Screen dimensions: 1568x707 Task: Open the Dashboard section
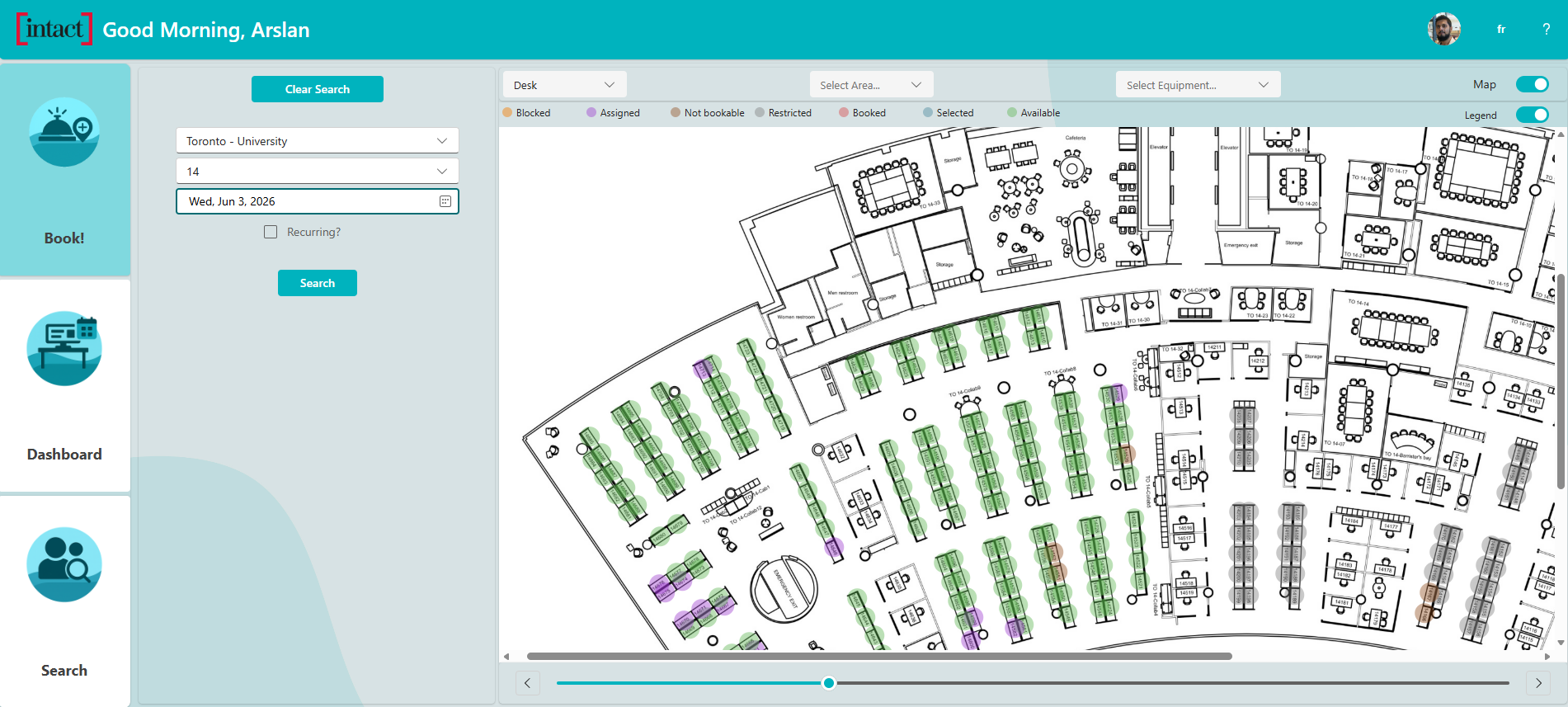tap(65, 385)
